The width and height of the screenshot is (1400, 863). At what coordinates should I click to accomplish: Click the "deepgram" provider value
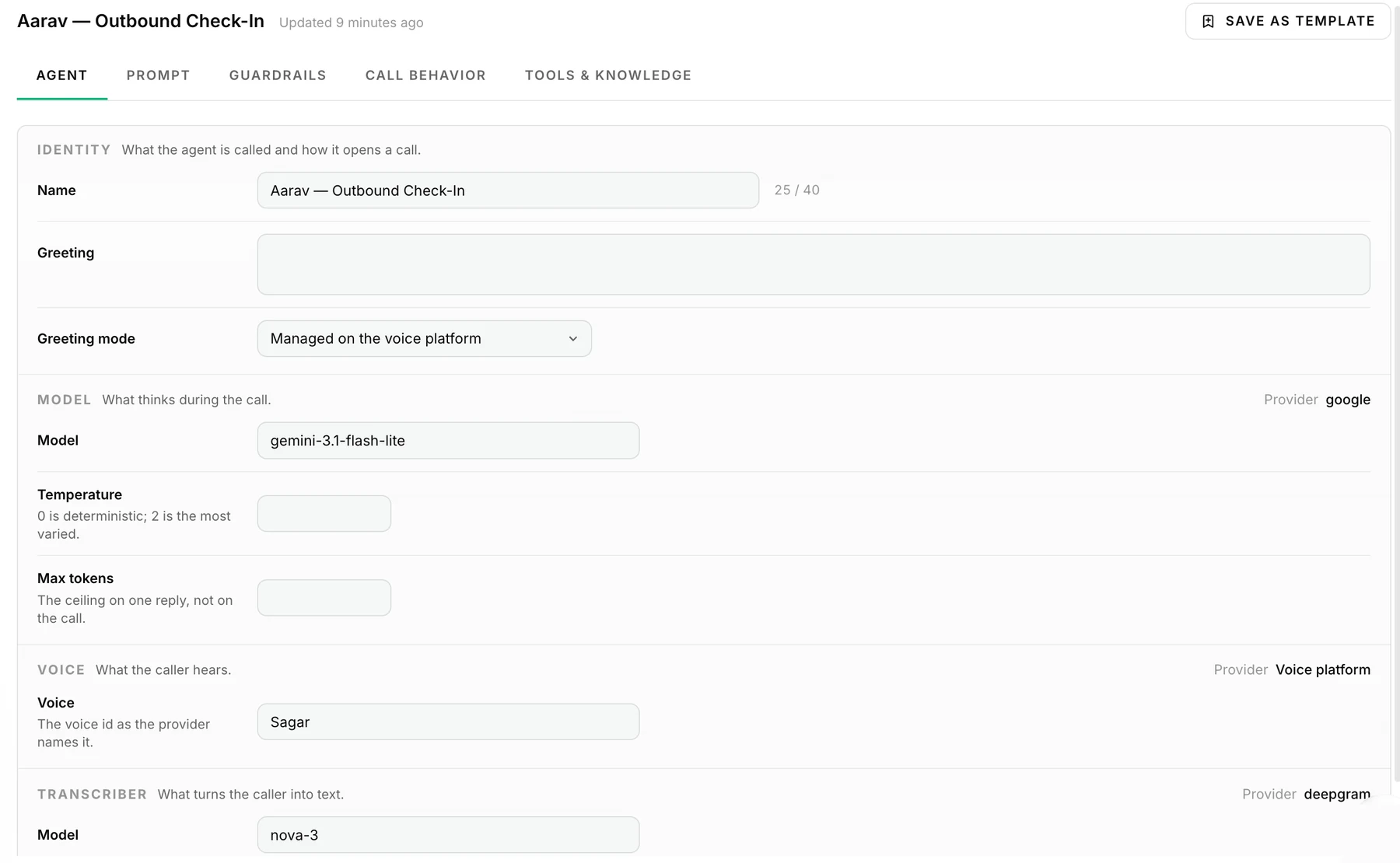(x=1337, y=795)
